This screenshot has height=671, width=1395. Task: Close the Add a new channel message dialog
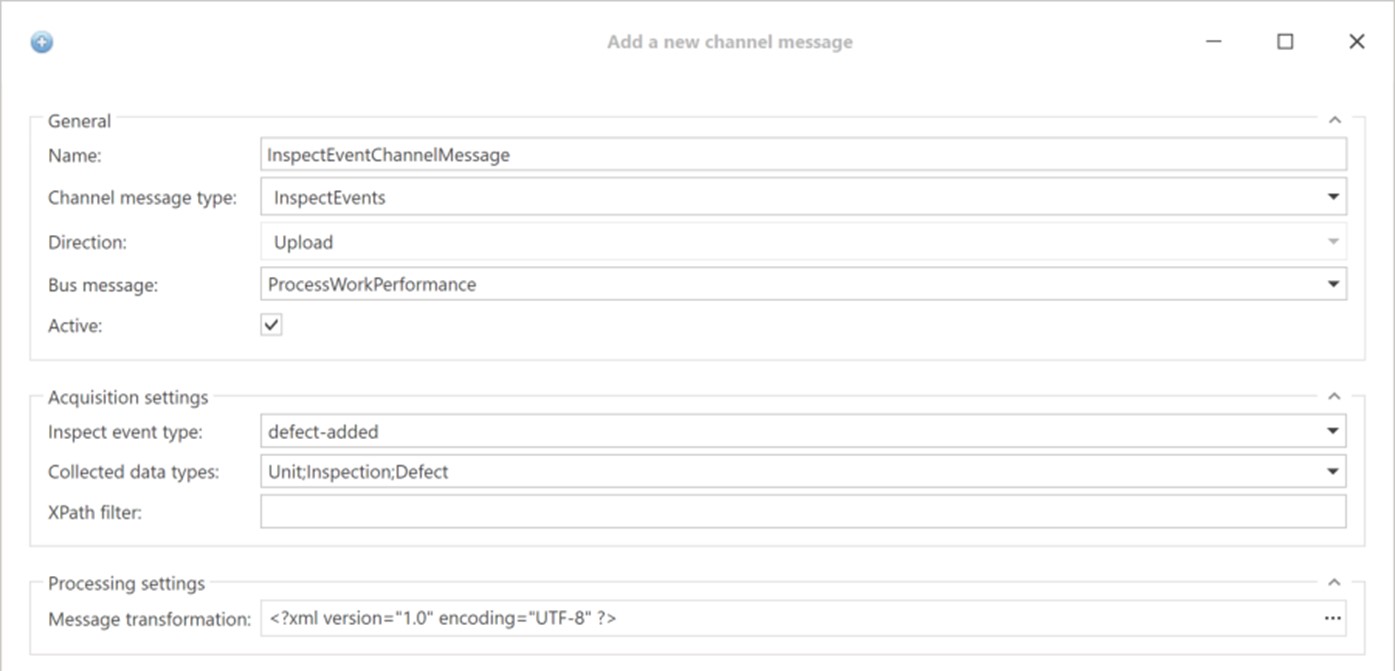[1356, 41]
